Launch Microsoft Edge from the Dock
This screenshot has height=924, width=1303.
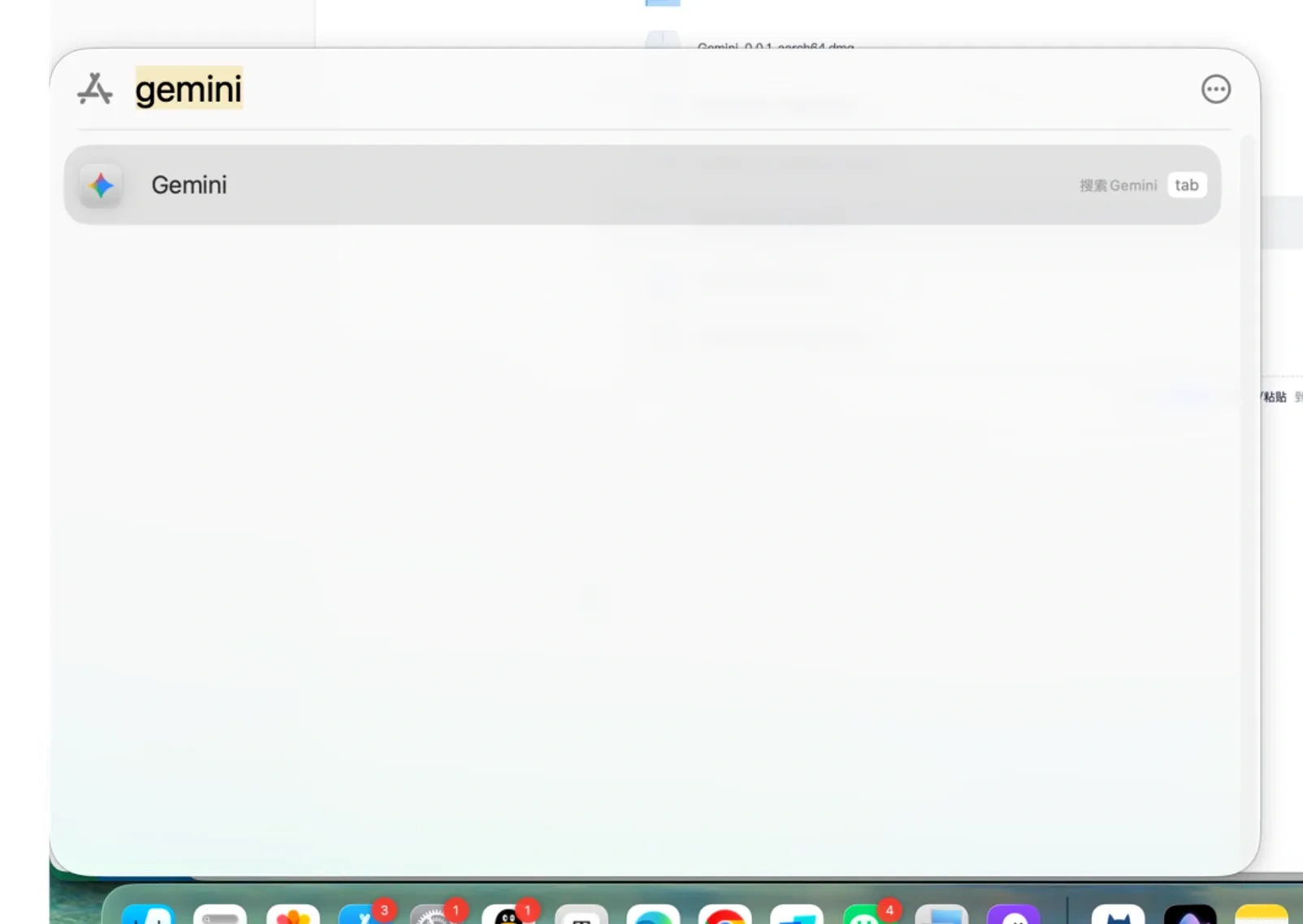click(x=653, y=916)
